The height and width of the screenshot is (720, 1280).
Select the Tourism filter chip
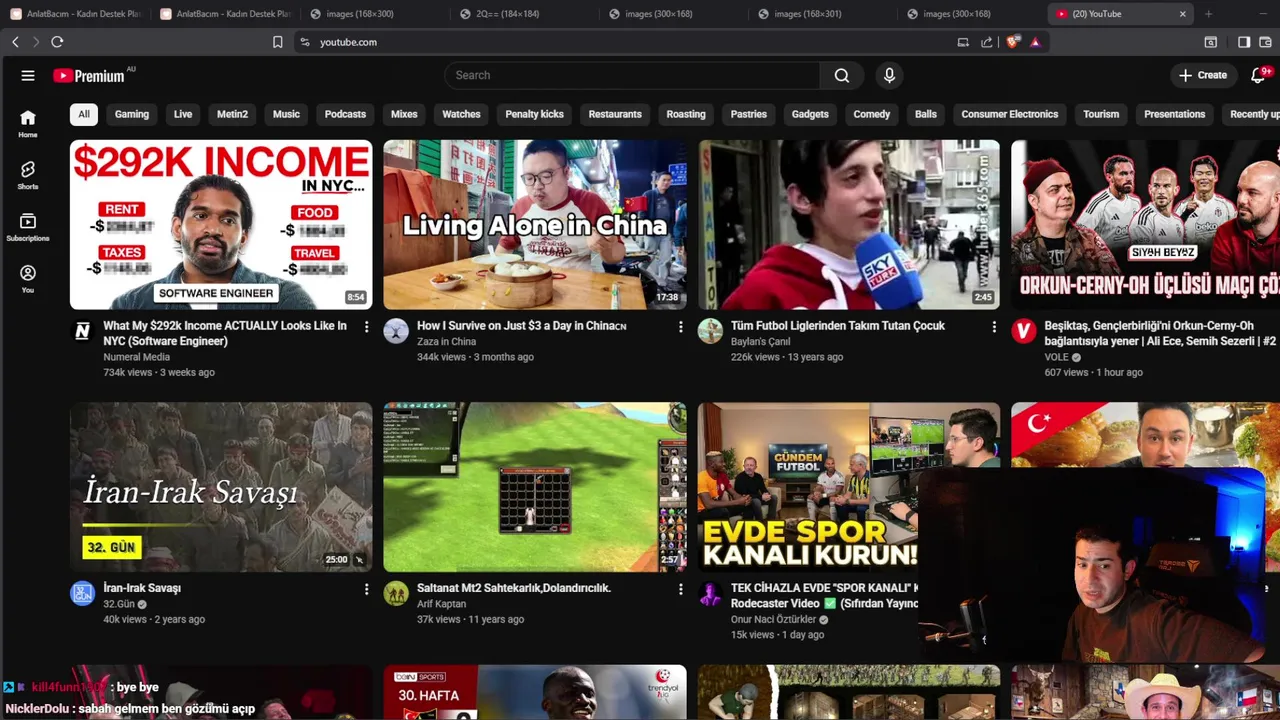1101,114
